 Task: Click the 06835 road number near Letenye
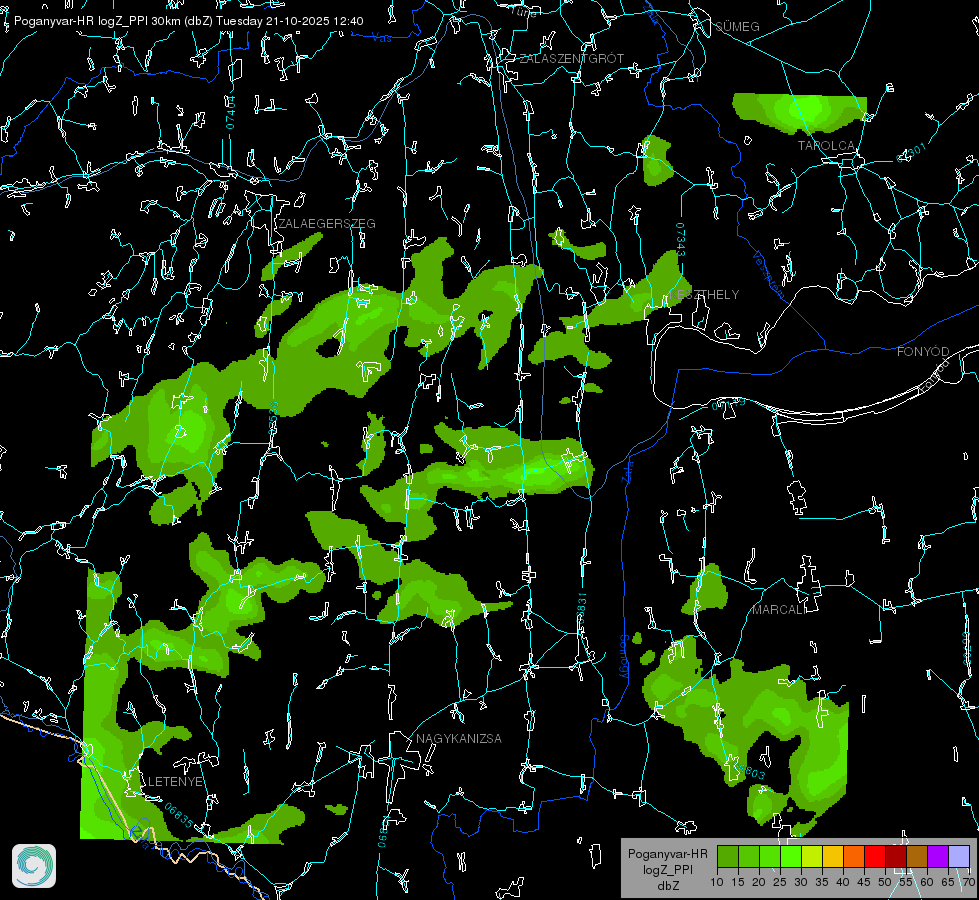tap(179, 815)
